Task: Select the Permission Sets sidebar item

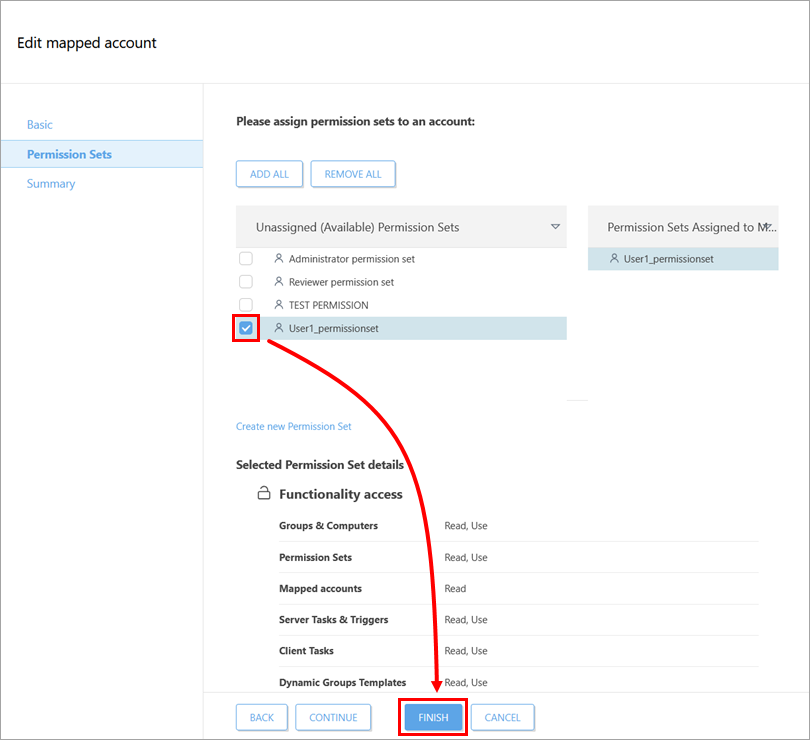Action: 69,154
